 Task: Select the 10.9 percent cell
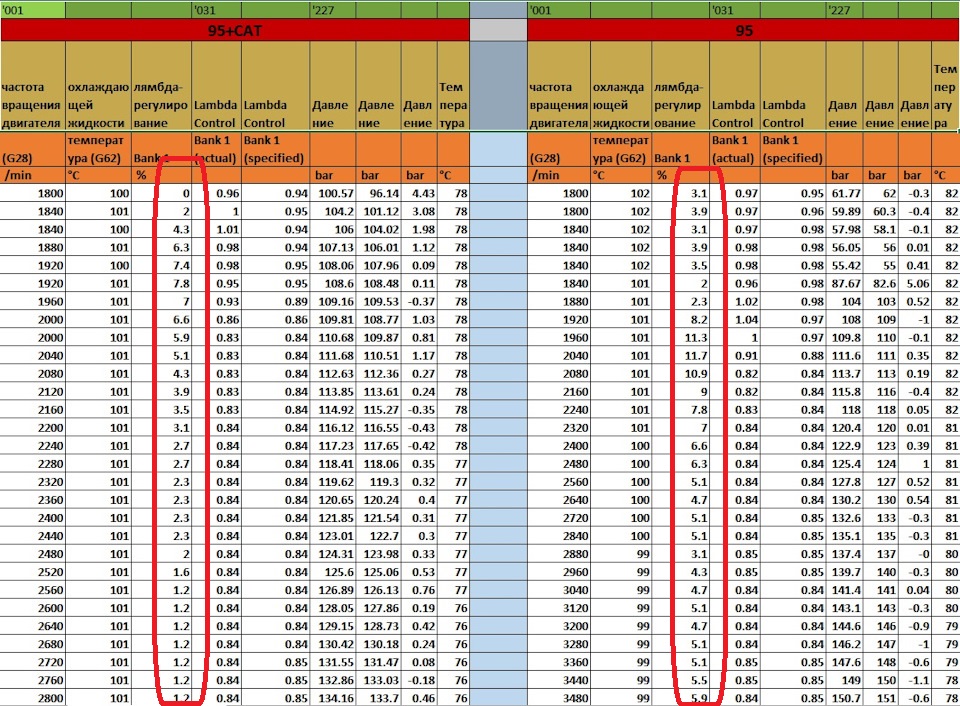click(681, 374)
